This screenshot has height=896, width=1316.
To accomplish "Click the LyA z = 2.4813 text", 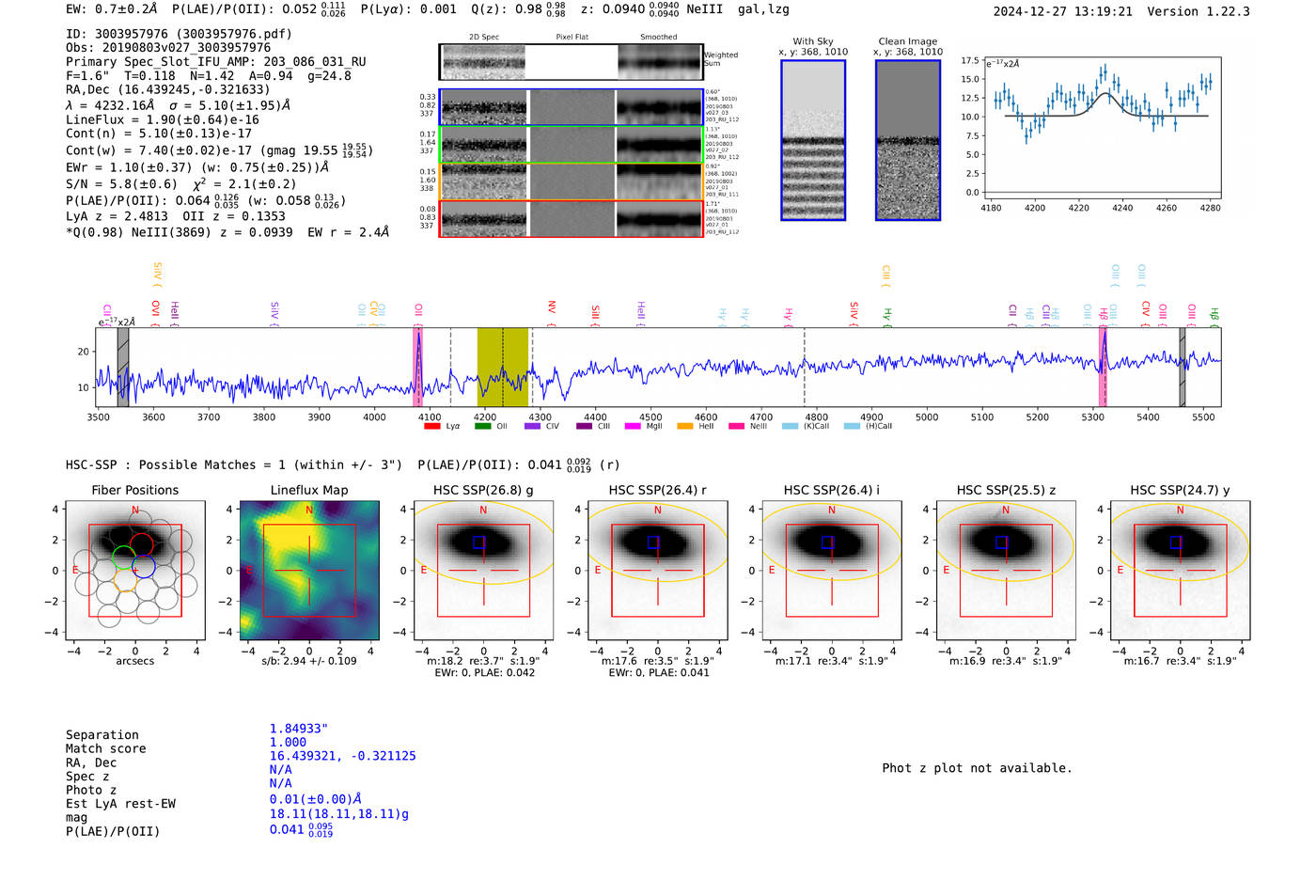I will click(117, 215).
